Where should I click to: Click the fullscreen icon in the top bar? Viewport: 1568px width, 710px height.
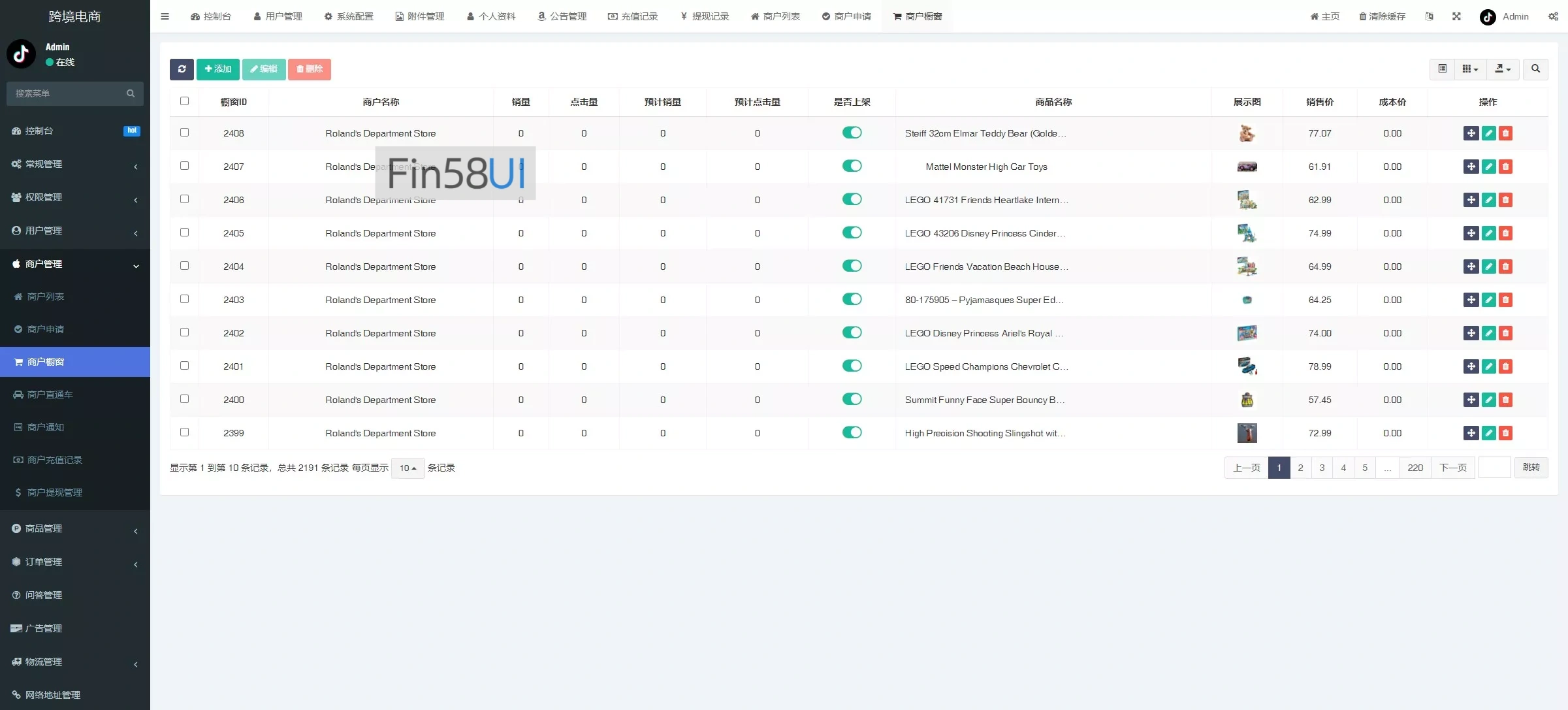coord(1456,16)
